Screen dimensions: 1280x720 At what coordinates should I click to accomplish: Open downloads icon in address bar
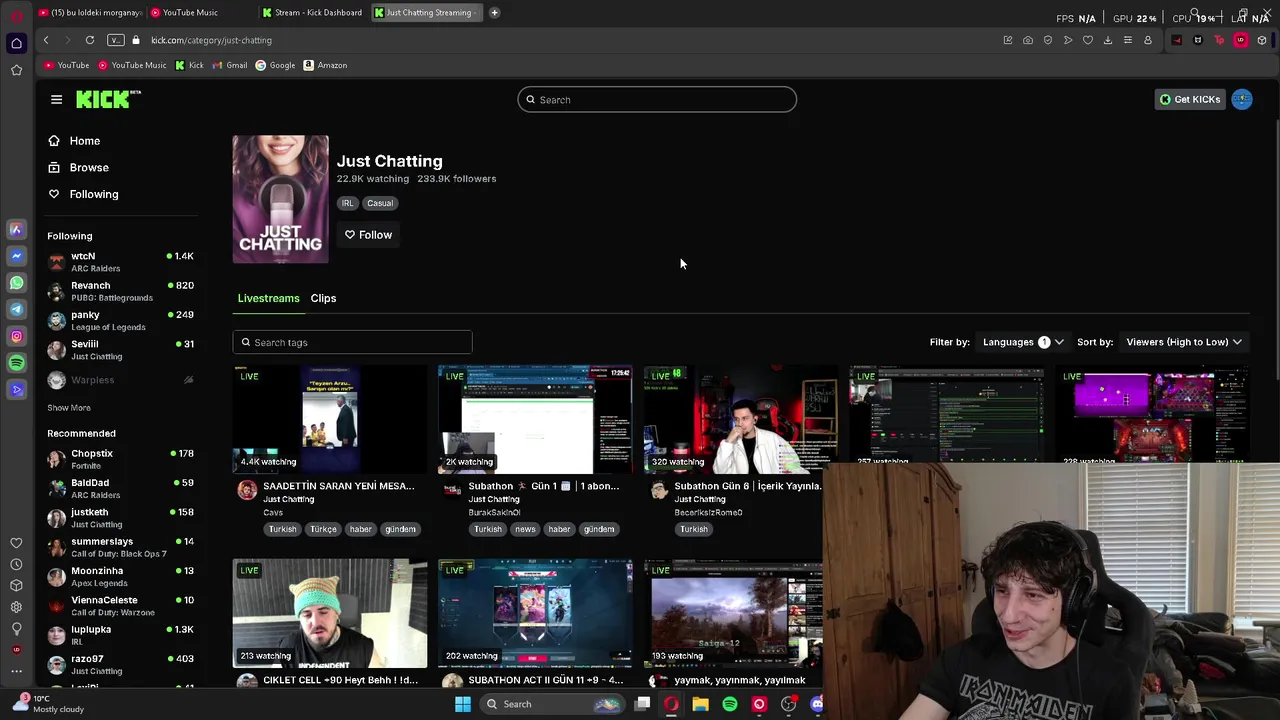(1108, 40)
